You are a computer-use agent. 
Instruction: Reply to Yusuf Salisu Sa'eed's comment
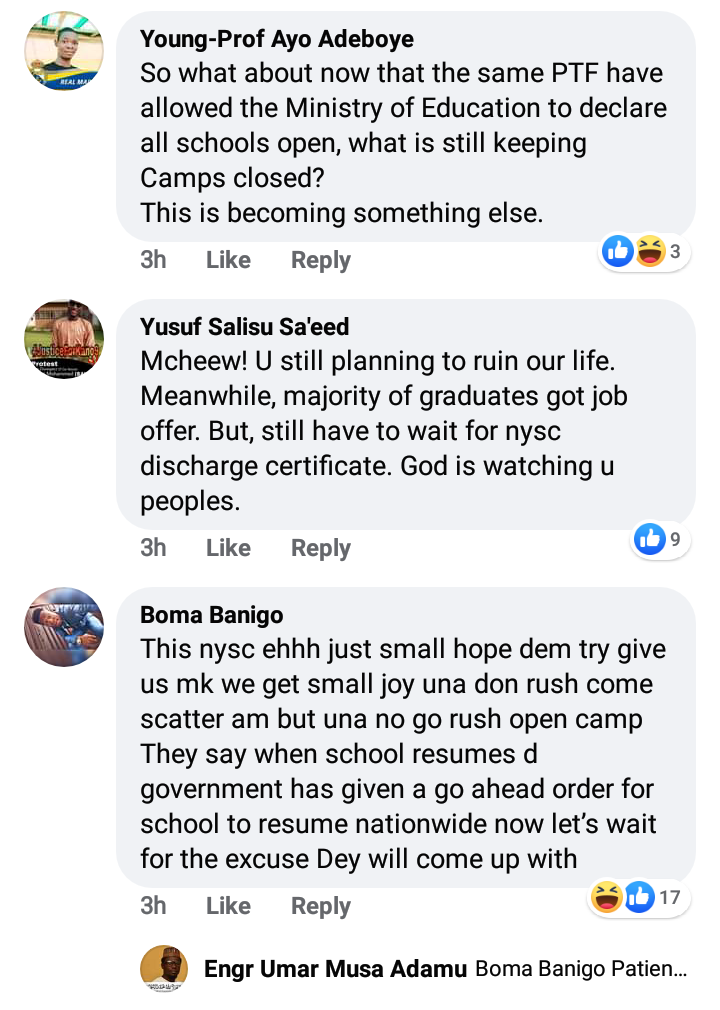point(320,548)
